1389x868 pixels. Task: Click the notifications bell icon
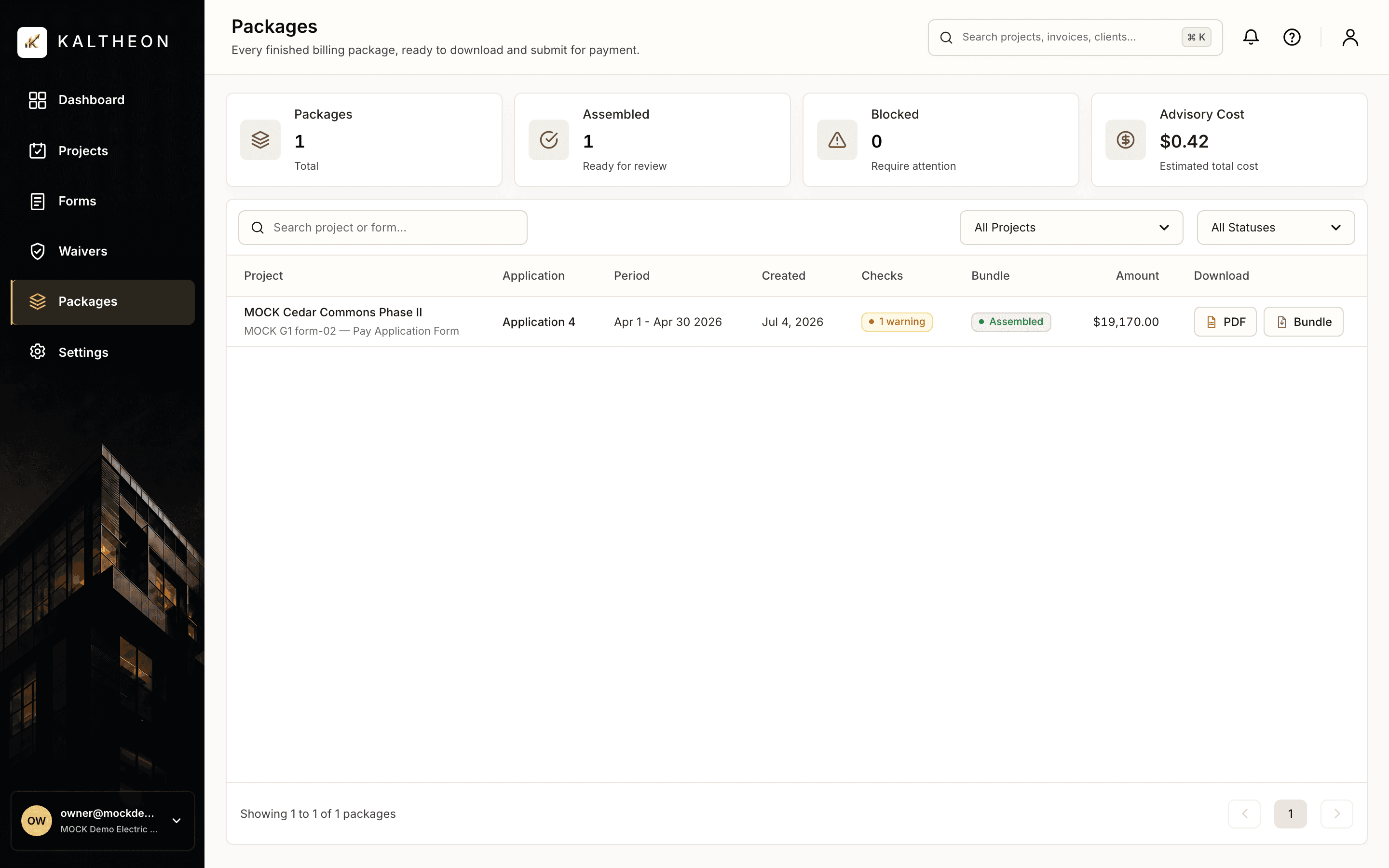tap(1251, 37)
